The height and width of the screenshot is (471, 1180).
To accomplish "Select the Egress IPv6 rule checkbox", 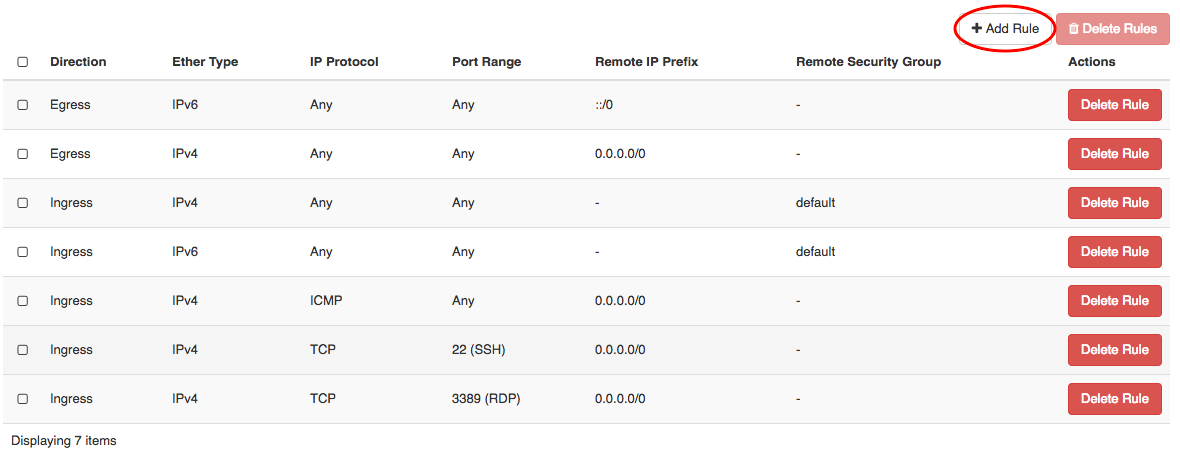I will (23, 105).
